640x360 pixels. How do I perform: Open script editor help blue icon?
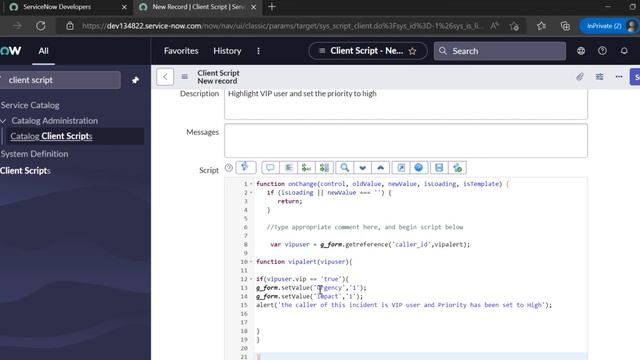click(418, 168)
